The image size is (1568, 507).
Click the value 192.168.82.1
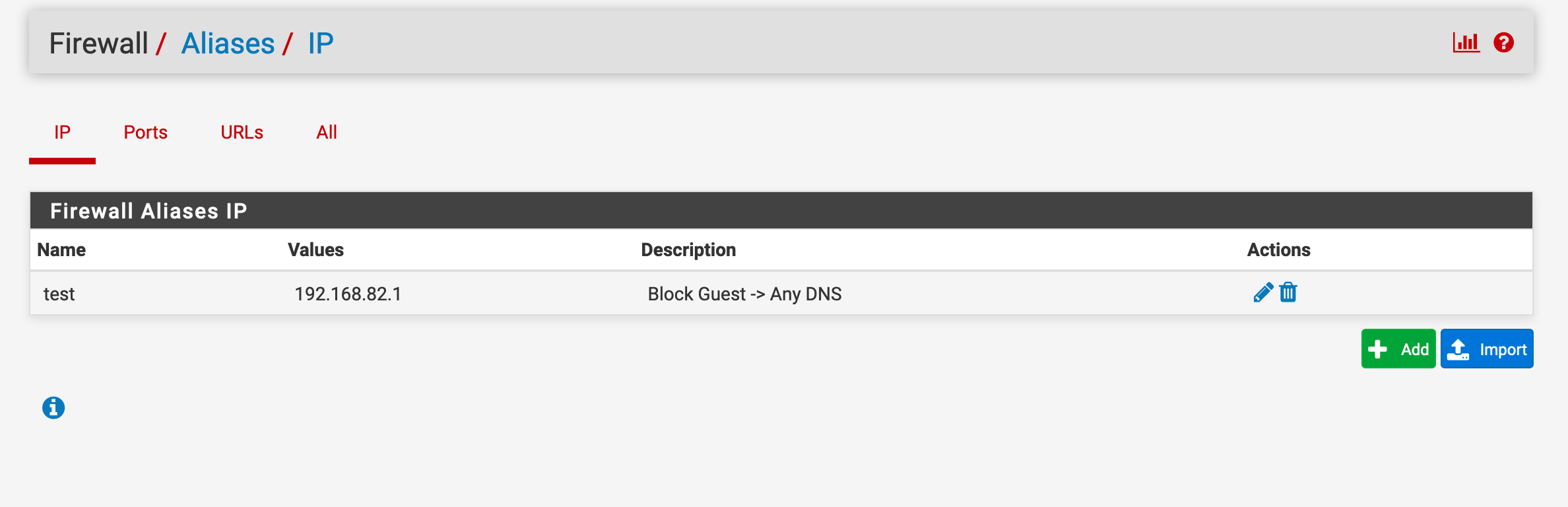point(348,294)
